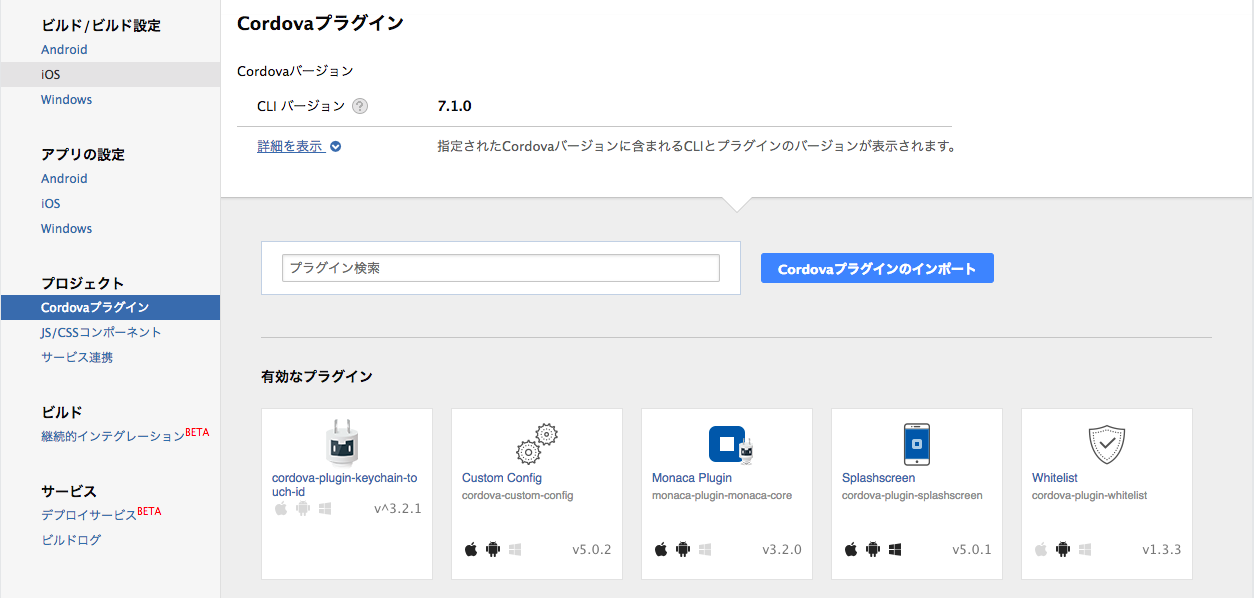Open Windows under ビルド/ビルド設定
1254x598 pixels.
[66, 99]
